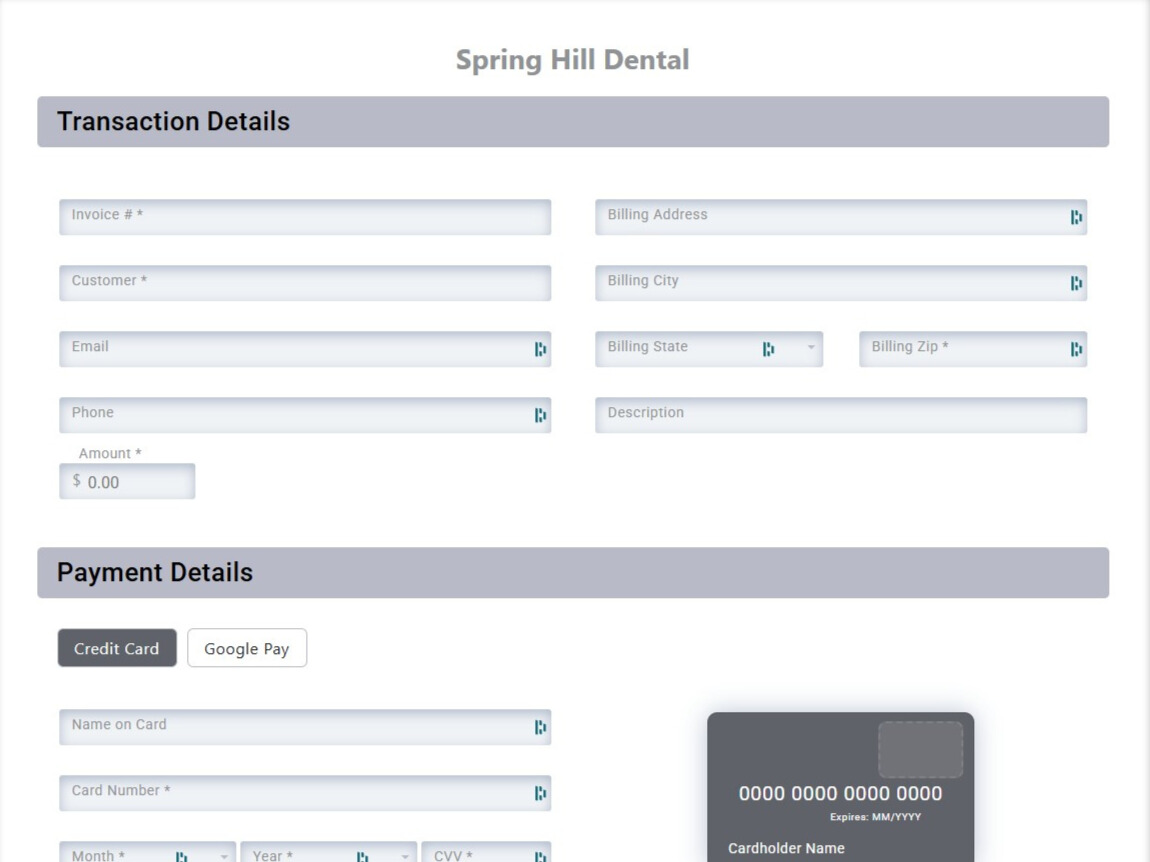Click the autofill icon in the Phone field
Viewport: 1150px width, 862px height.
pyautogui.click(x=540, y=414)
